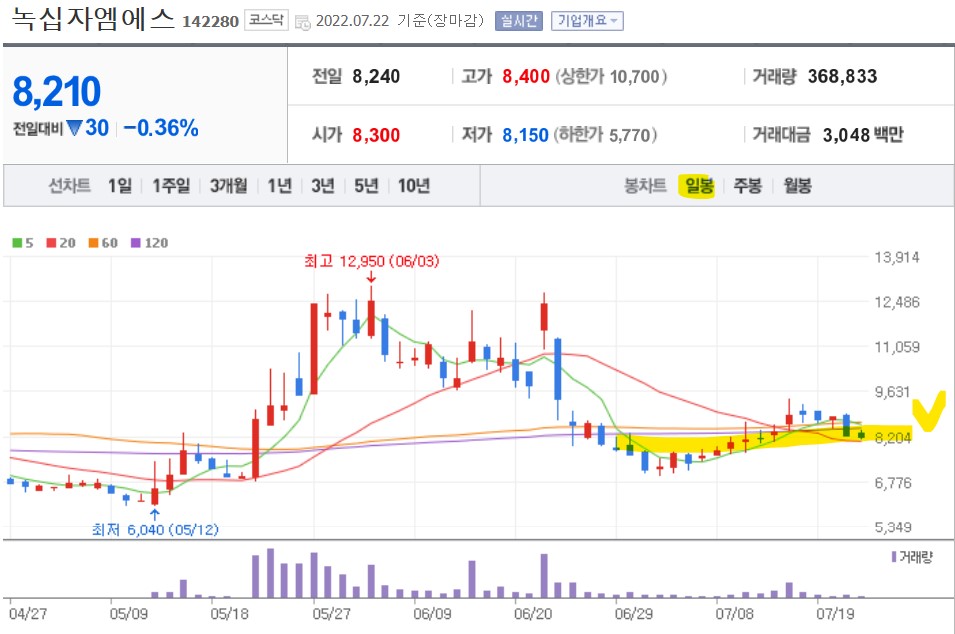The width and height of the screenshot is (955, 634).
Task: Switch to the 주봉 weekly candle chart
Action: click(x=748, y=185)
